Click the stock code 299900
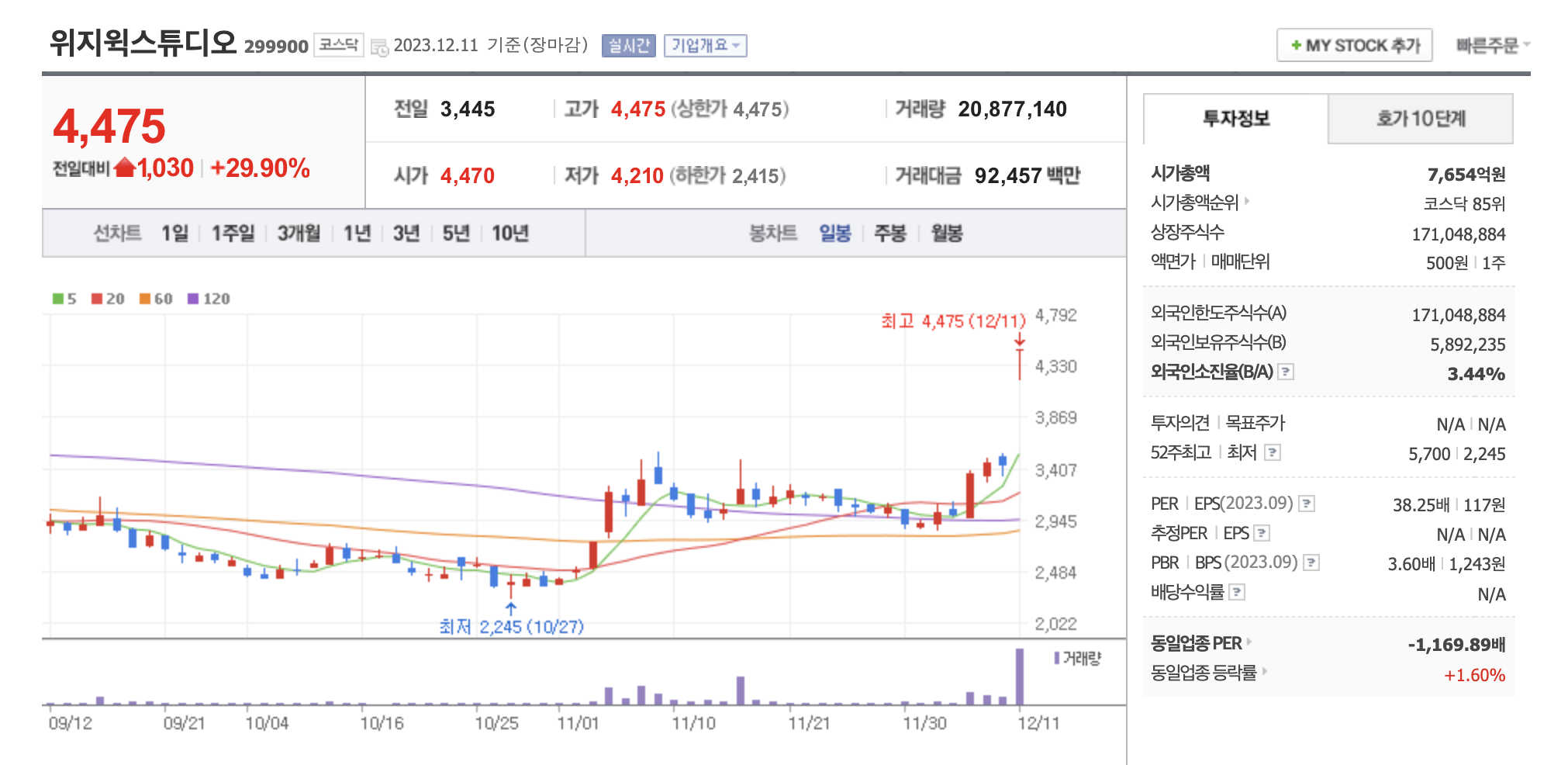 click(x=276, y=47)
